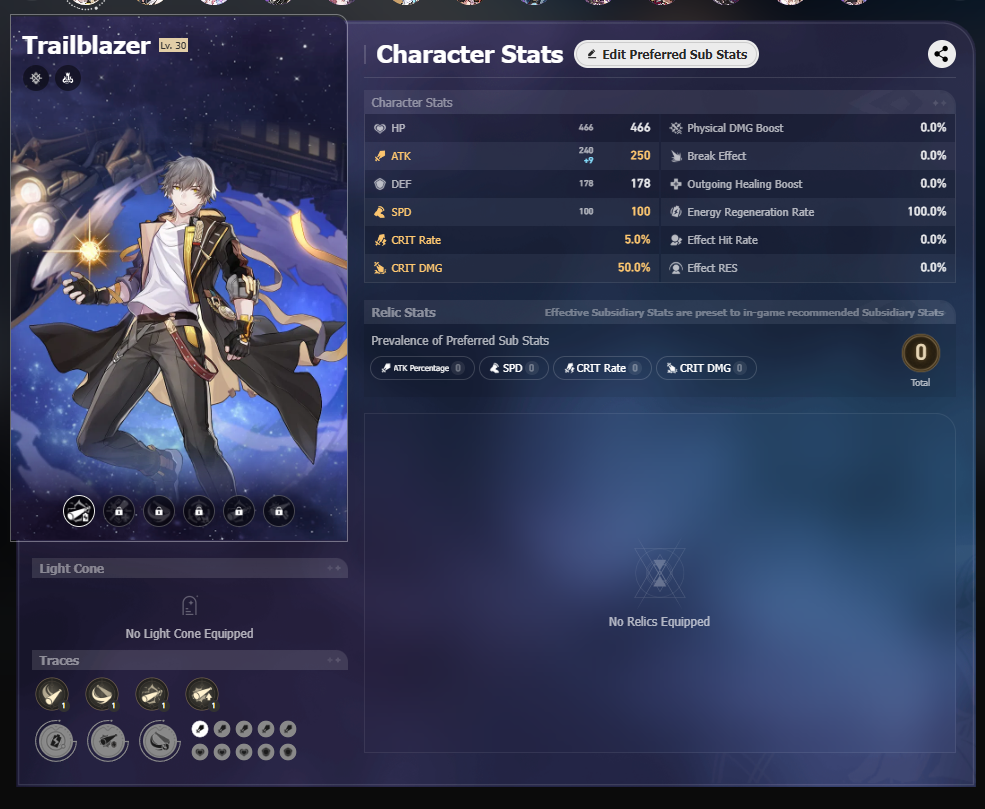The width and height of the screenshot is (985, 809).
Task: Select the unlocked first Eidolon icon
Action: (x=79, y=511)
